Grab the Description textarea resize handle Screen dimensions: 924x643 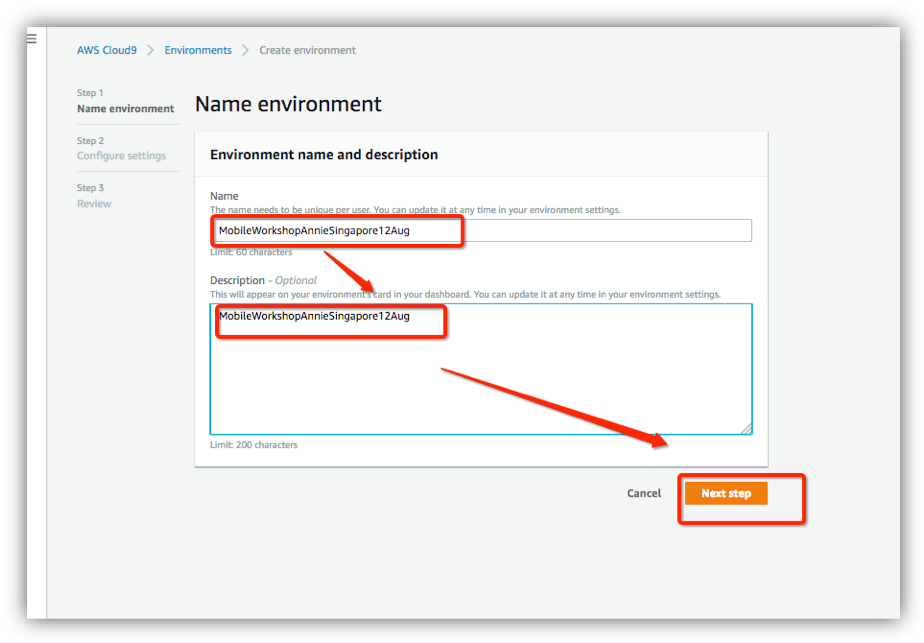tap(746, 429)
